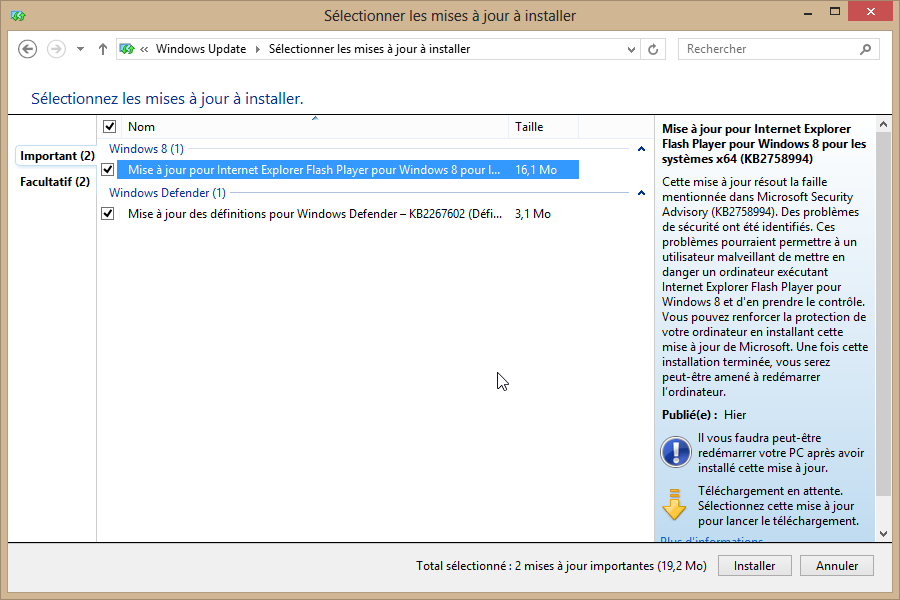Click the Publié(e) : Hier text
The width and height of the screenshot is (900, 600).
point(704,415)
